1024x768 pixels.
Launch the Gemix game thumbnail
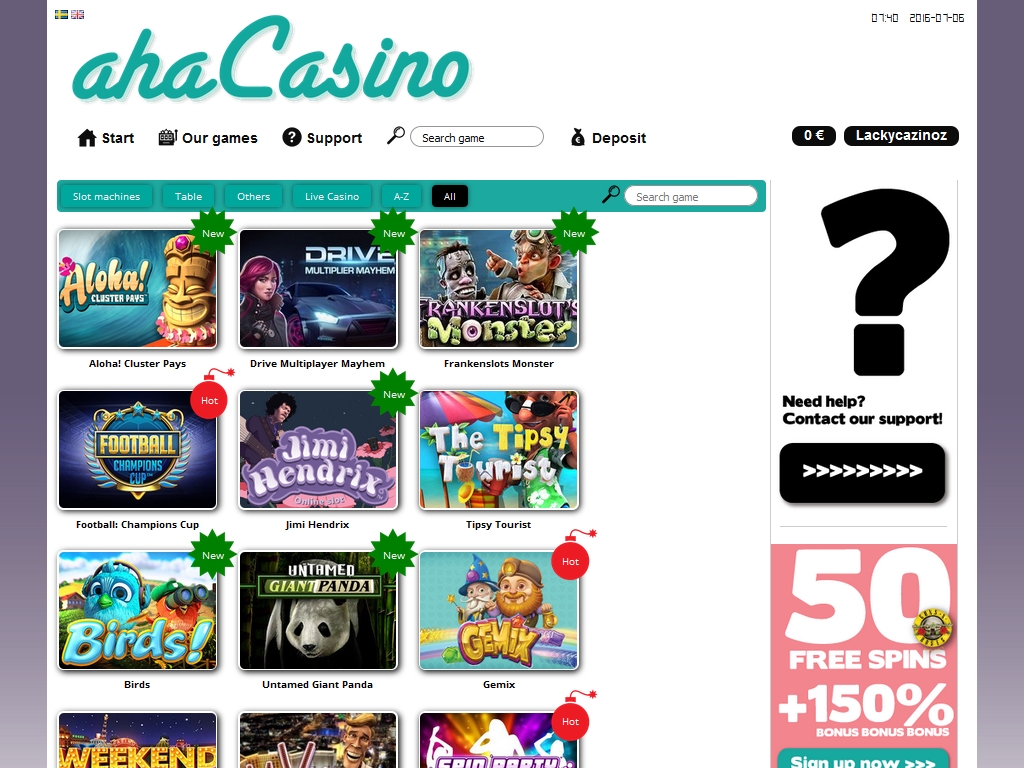pos(499,611)
